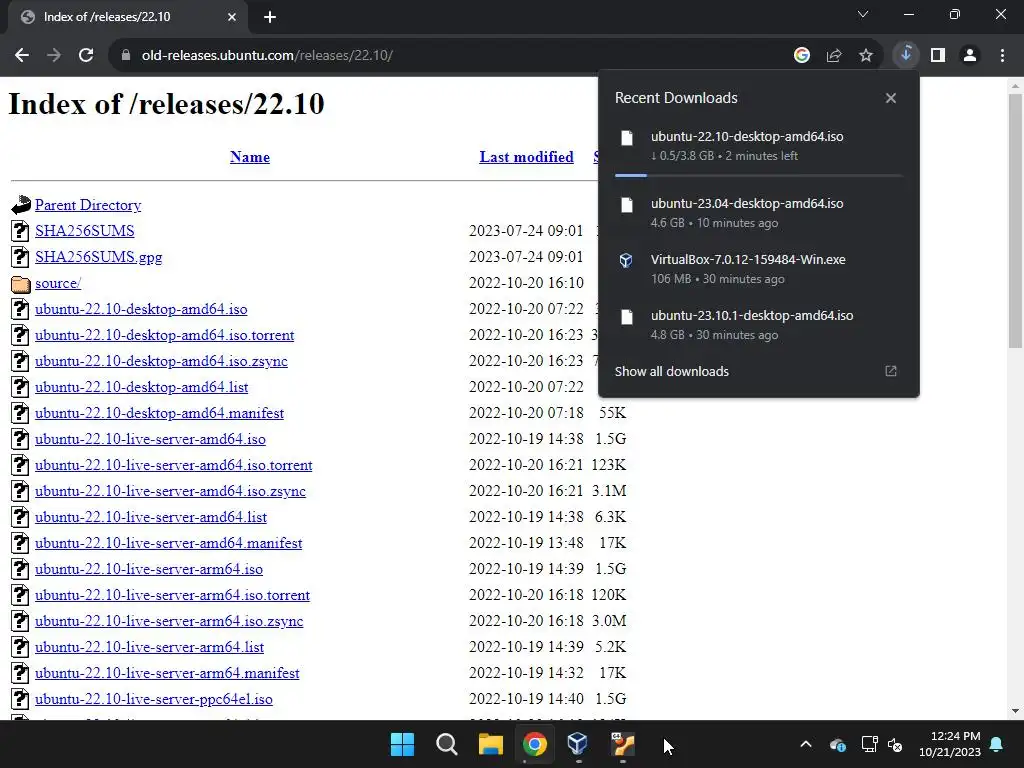The height and width of the screenshot is (768, 1024).
Task: Open VirtualBox from the taskbar
Action: point(578,744)
